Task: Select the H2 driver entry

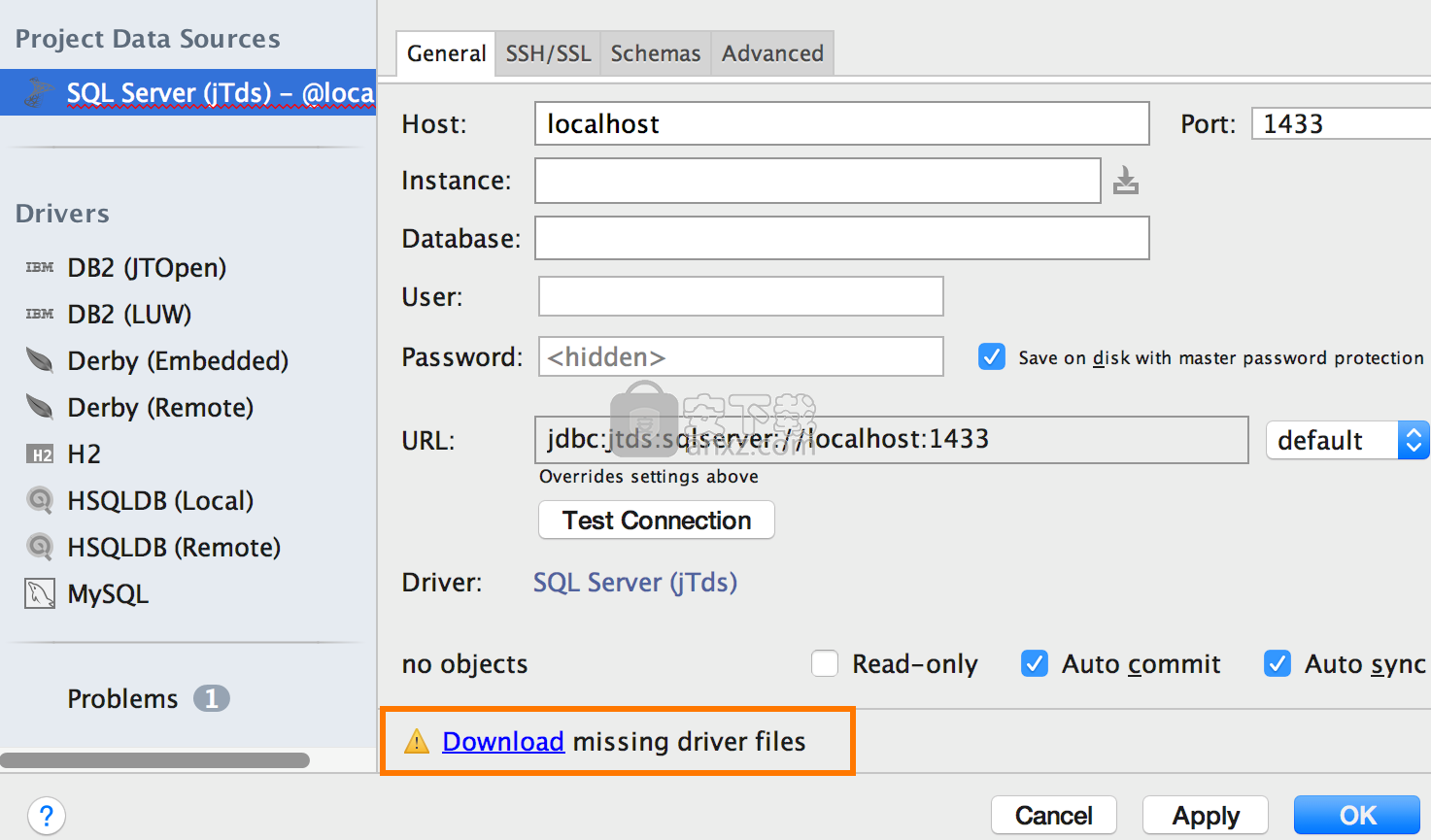Action: (x=85, y=454)
